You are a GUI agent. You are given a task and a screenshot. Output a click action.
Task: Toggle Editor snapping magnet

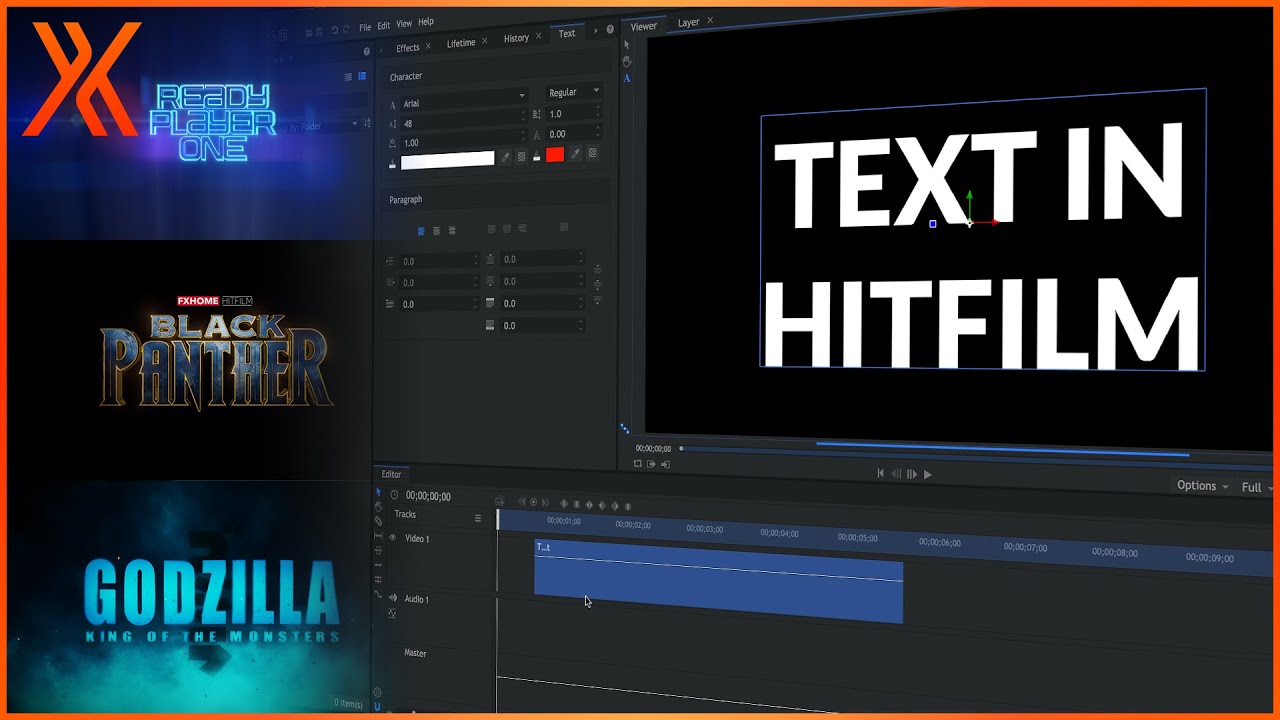[378, 706]
